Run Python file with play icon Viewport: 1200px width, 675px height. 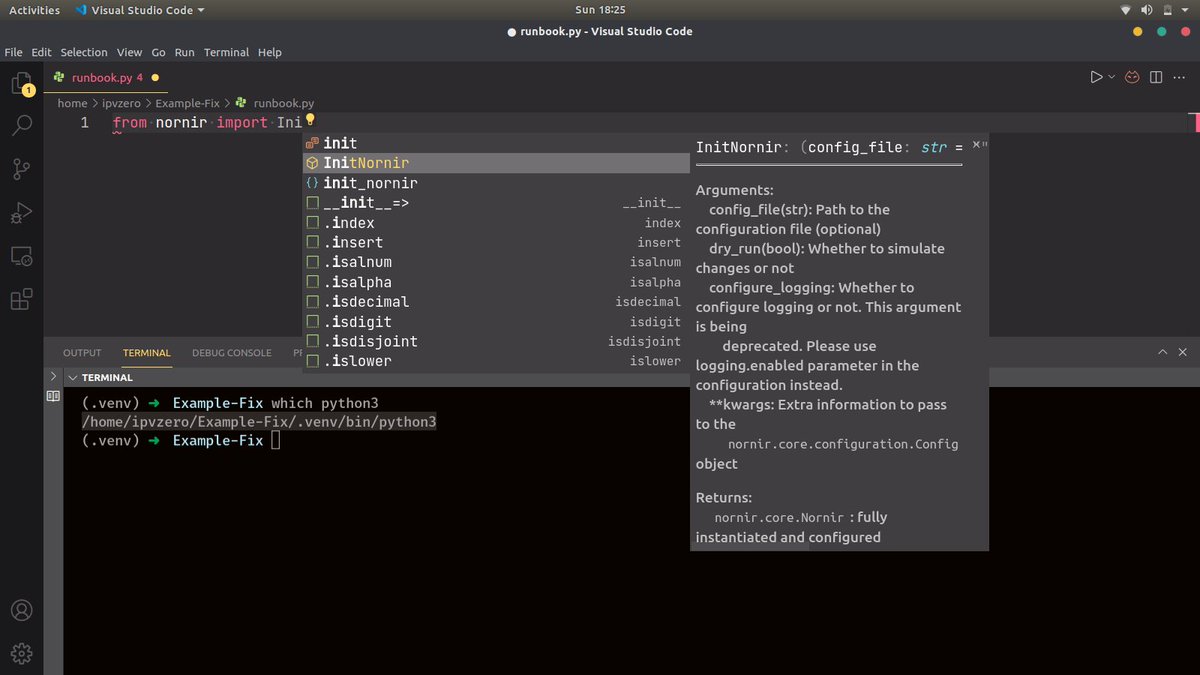[1096, 77]
